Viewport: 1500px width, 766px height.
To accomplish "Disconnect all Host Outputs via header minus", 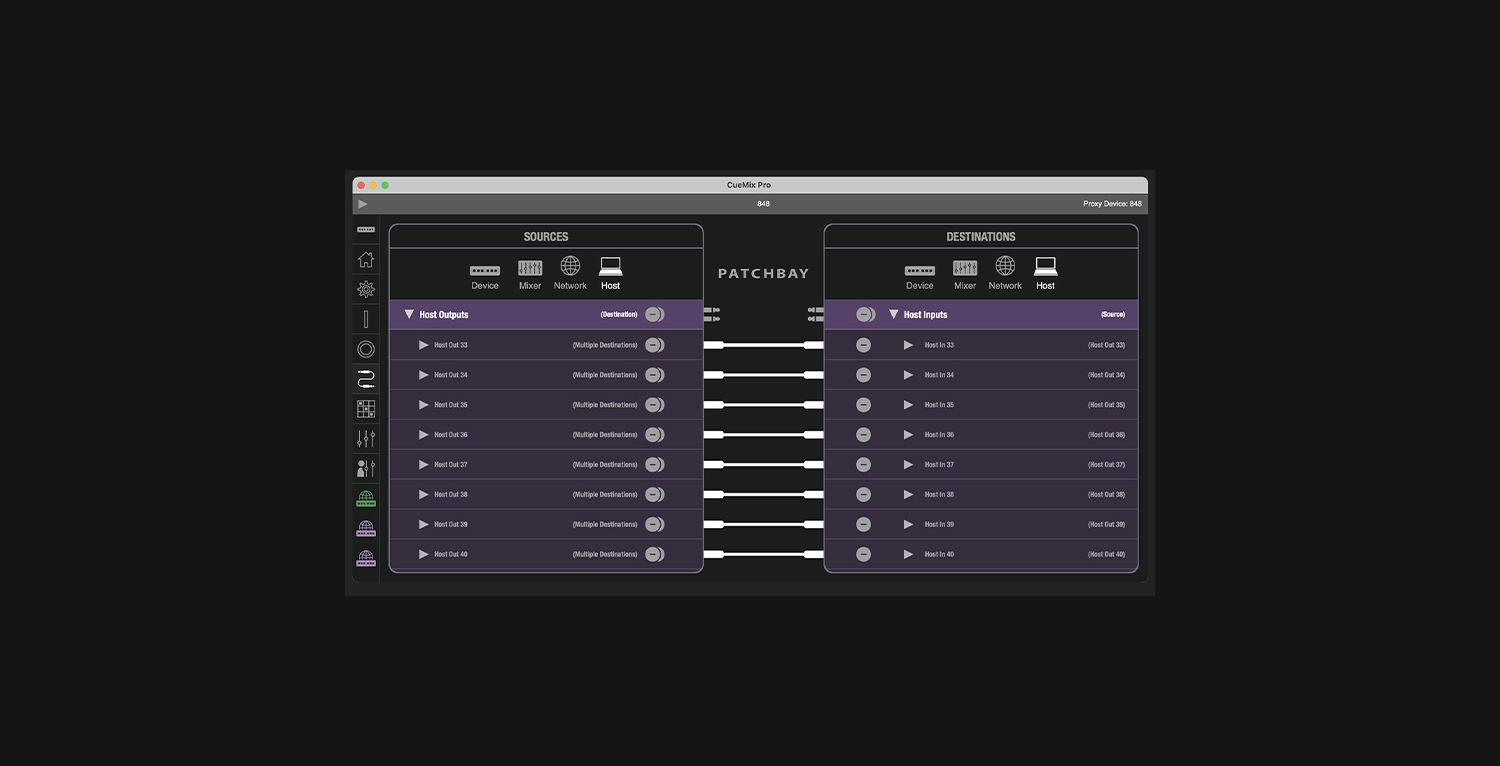I will point(654,314).
